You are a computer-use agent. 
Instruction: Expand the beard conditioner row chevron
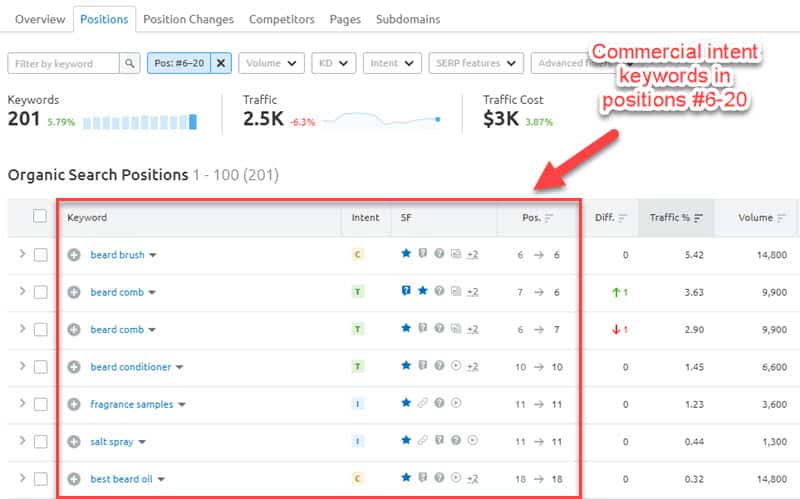point(22,366)
